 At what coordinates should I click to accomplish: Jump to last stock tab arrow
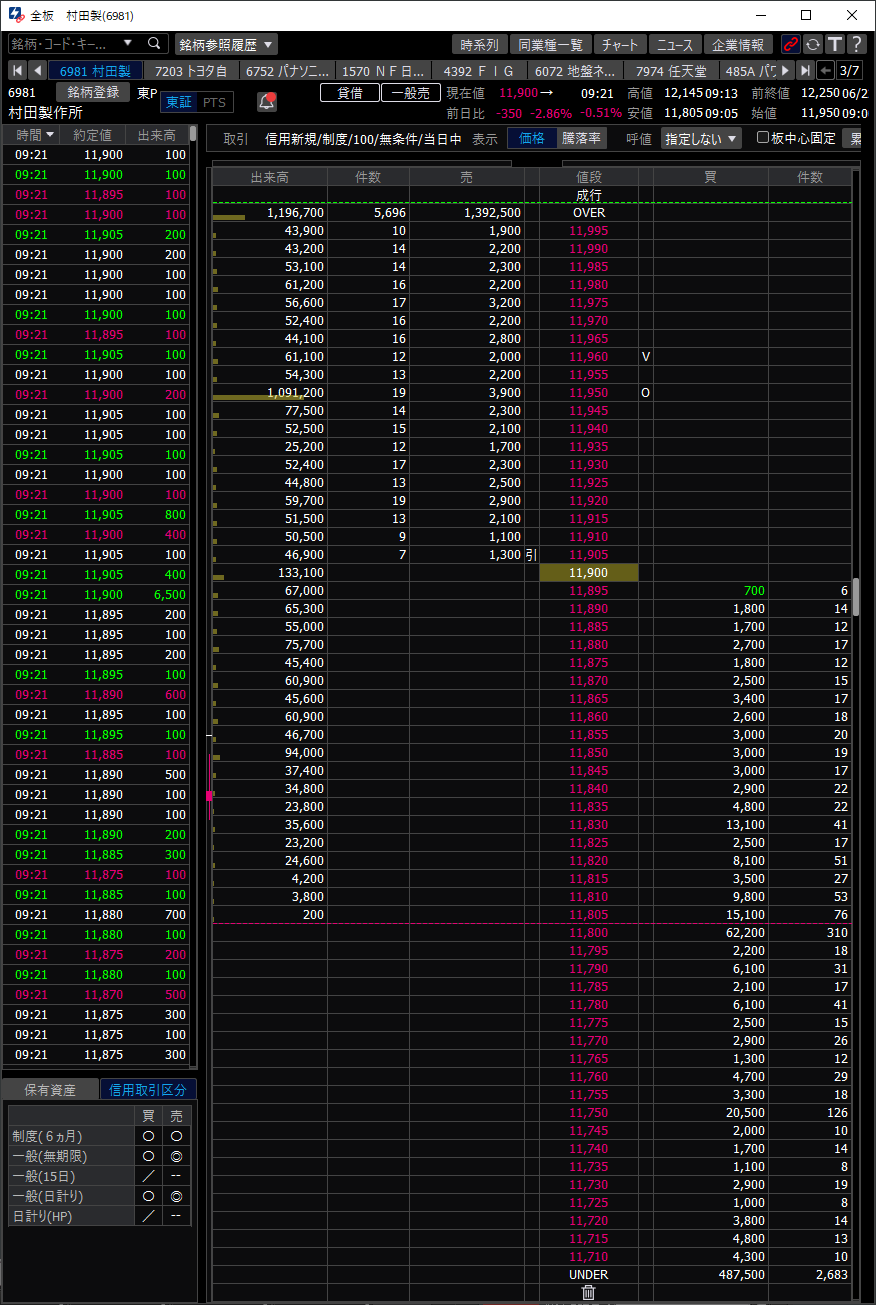[805, 70]
